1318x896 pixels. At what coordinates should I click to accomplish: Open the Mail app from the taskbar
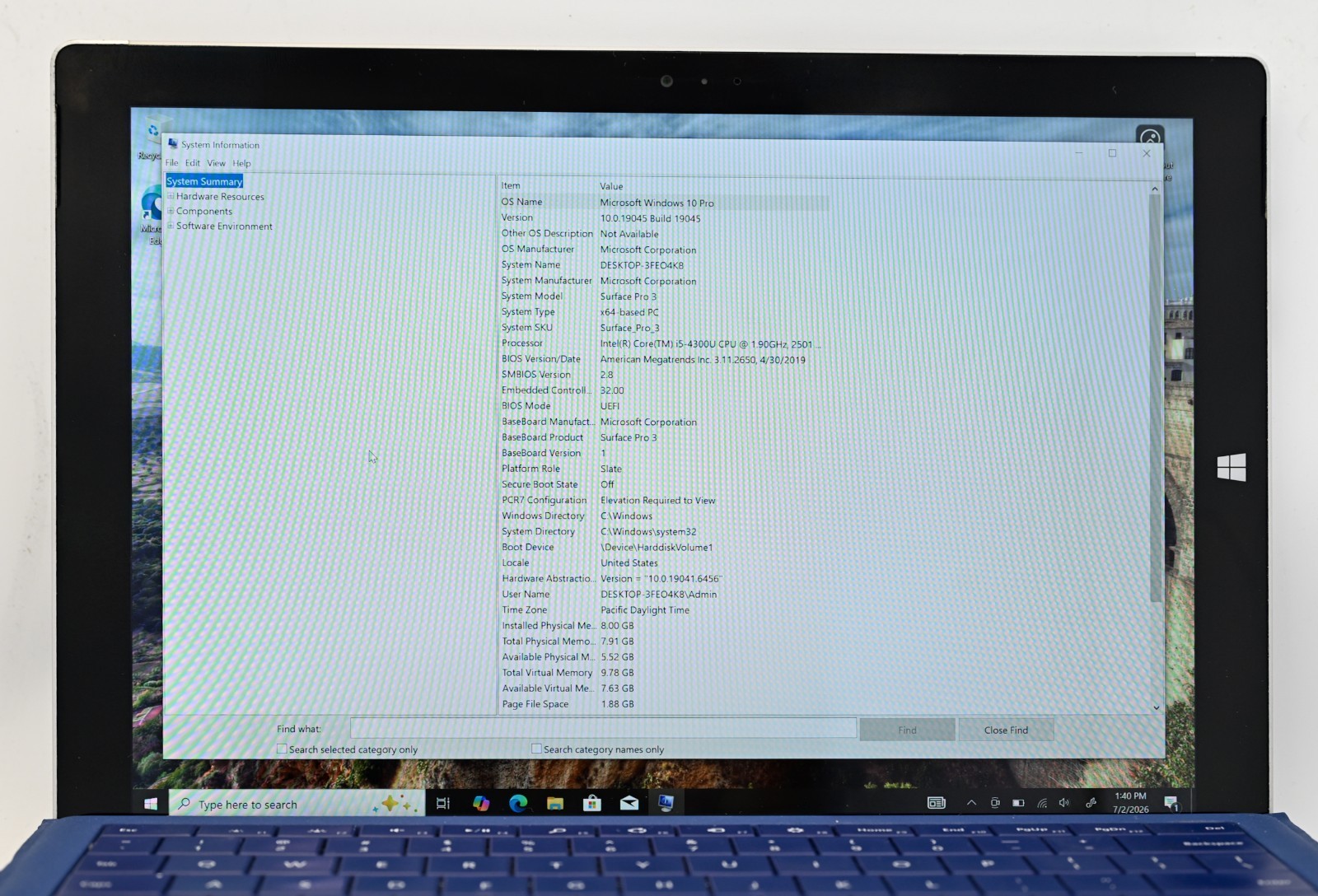(x=629, y=804)
